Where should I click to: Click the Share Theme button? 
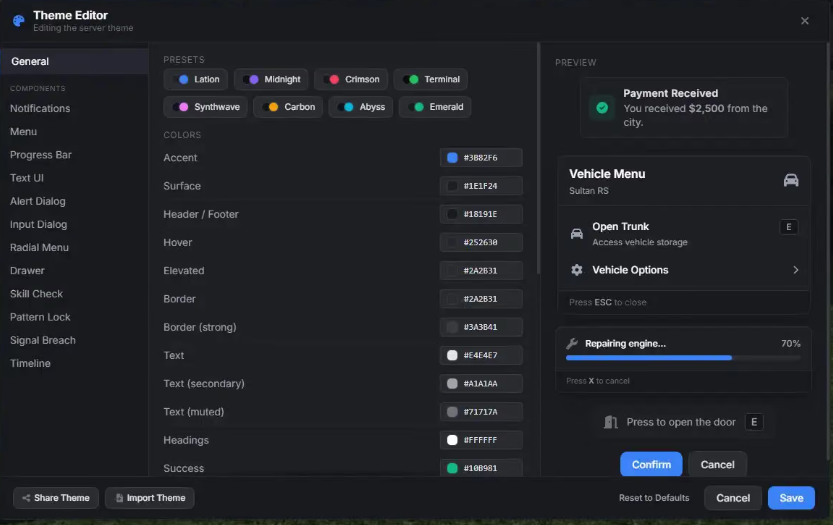click(56, 498)
